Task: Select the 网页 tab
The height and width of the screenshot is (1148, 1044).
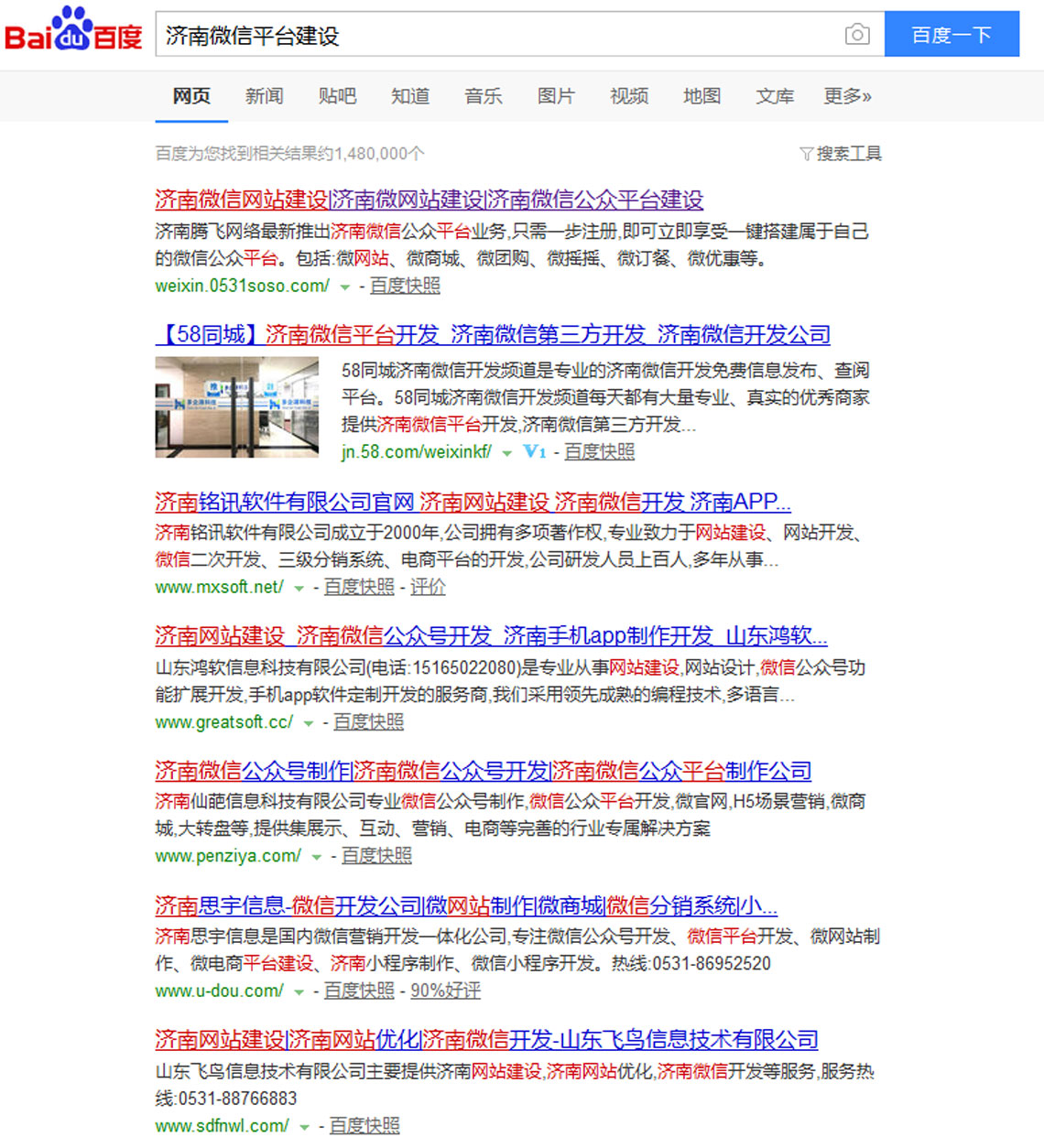Action: [191, 96]
